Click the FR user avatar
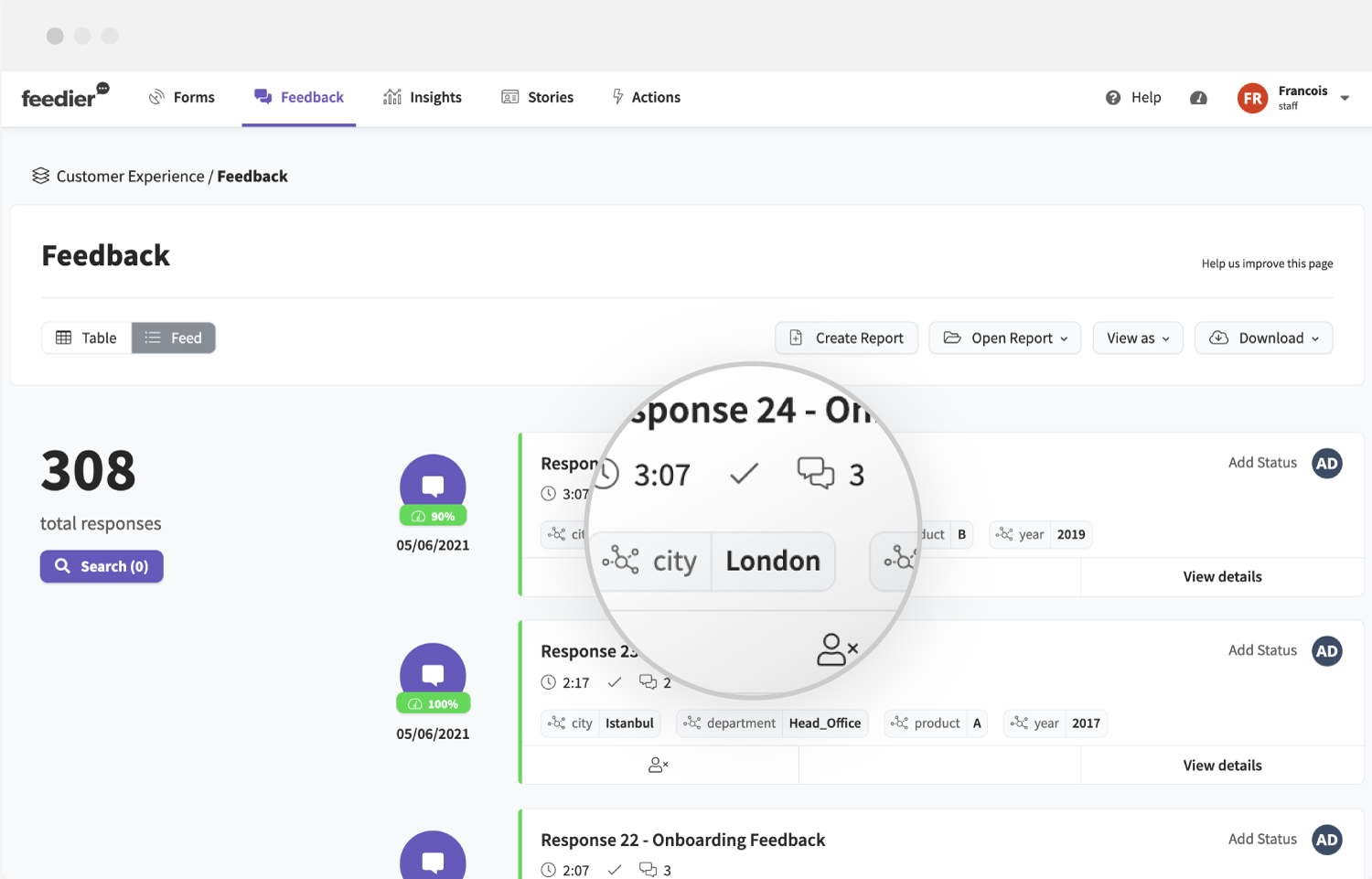 (x=1252, y=98)
